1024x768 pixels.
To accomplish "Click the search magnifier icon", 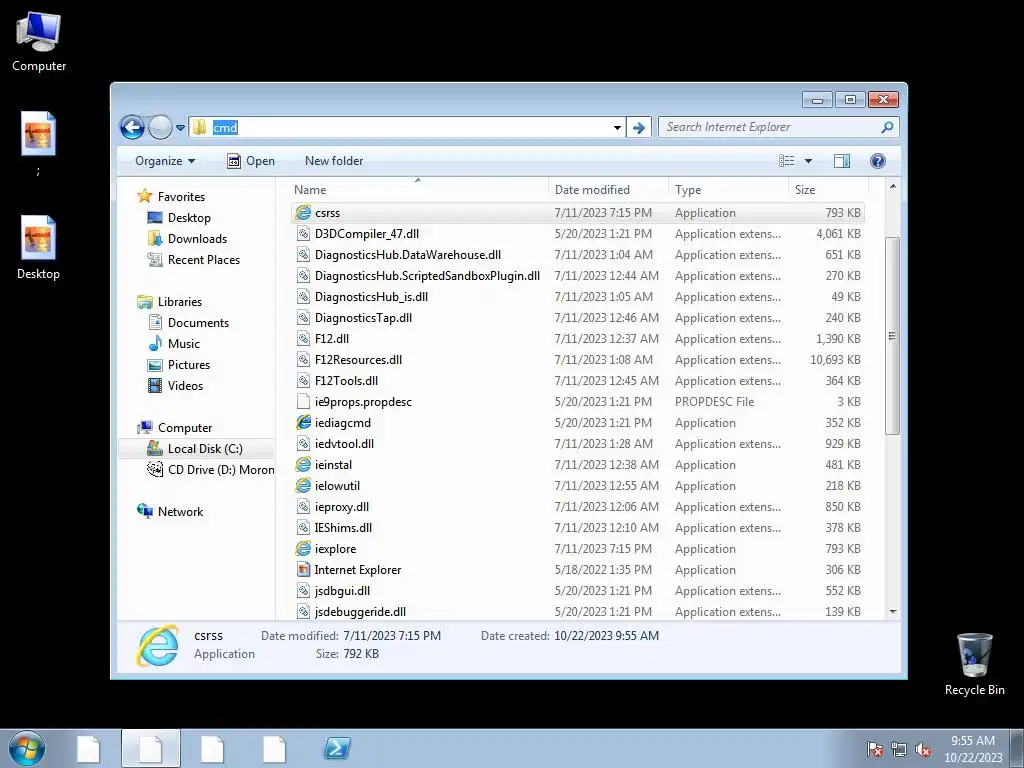I will pyautogui.click(x=887, y=127).
